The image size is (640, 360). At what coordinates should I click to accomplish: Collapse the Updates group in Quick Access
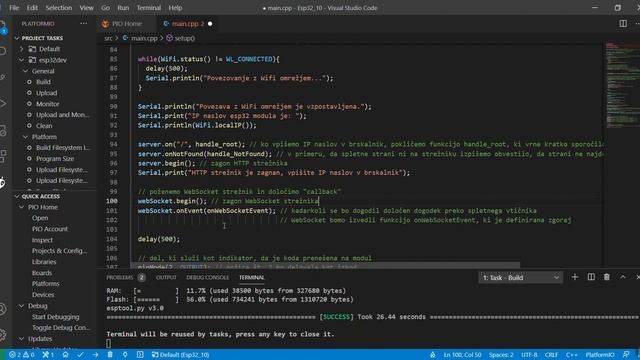(x=22, y=339)
